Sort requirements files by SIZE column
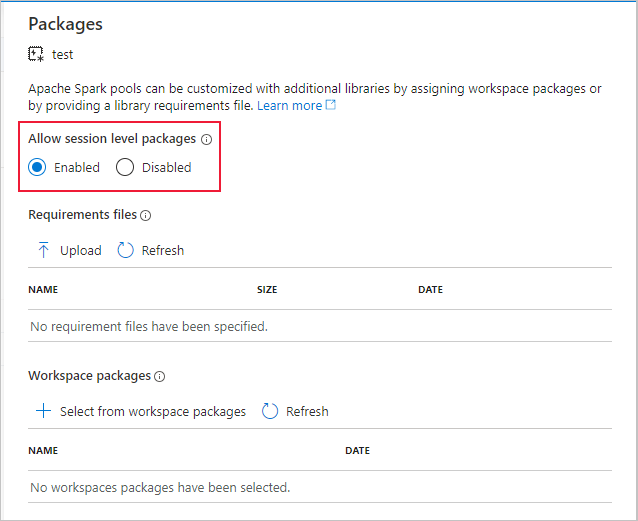The width and height of the screenshot is (638, 521). pyautogui.click(x=267, y=290)
